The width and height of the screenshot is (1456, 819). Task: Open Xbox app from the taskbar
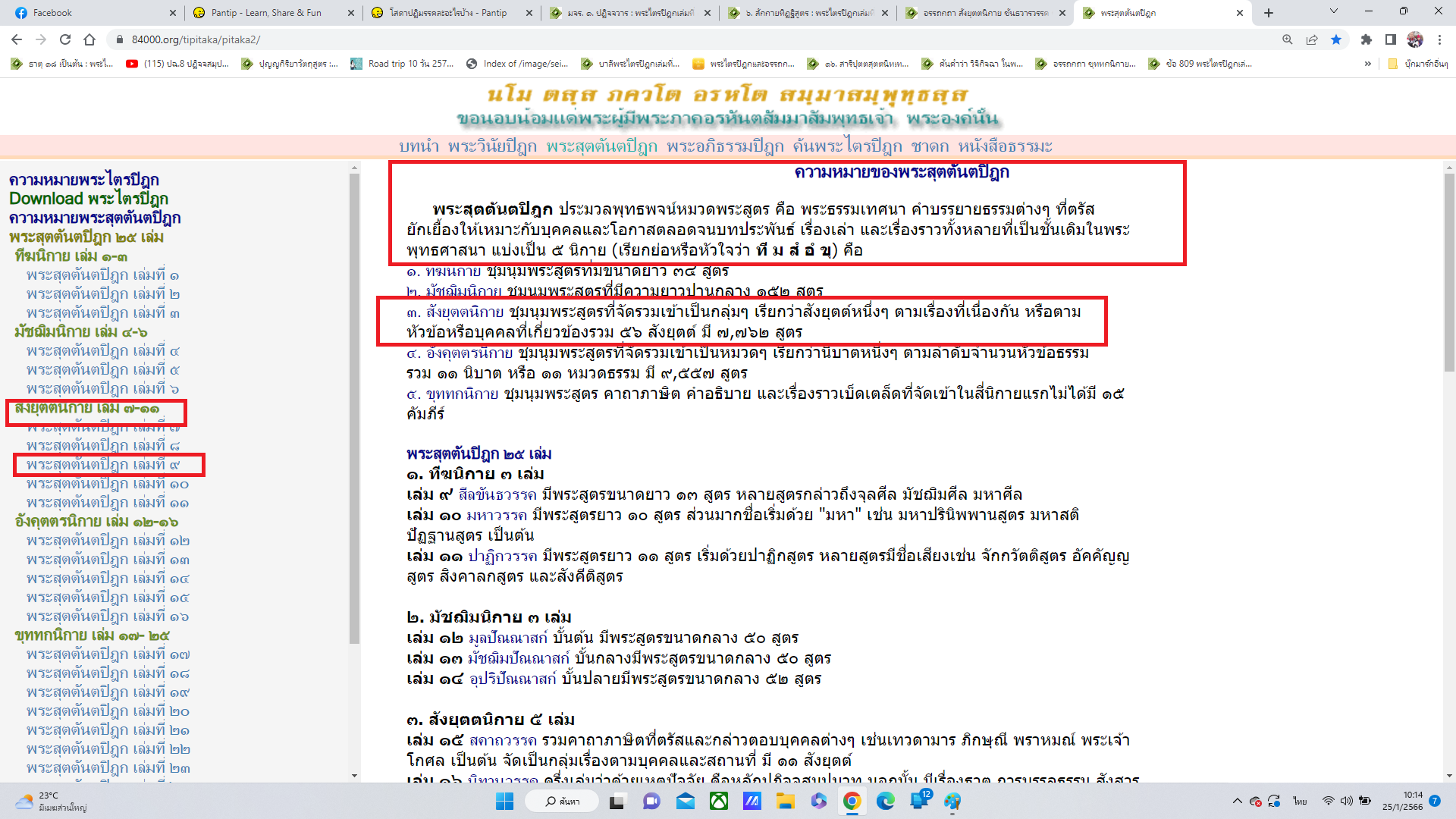(718, 801)
